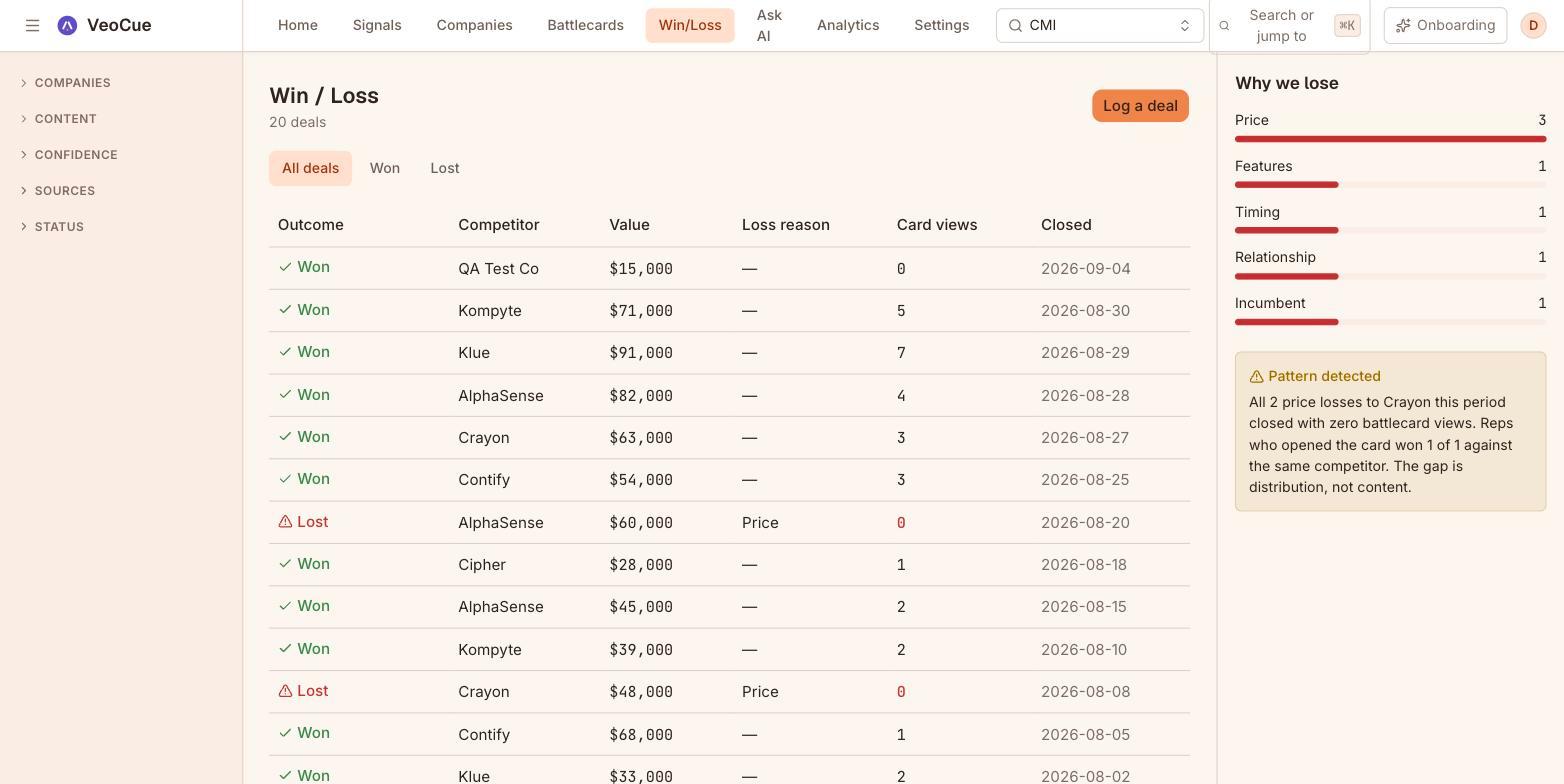Open the Signals nav tab

(377, 25)
